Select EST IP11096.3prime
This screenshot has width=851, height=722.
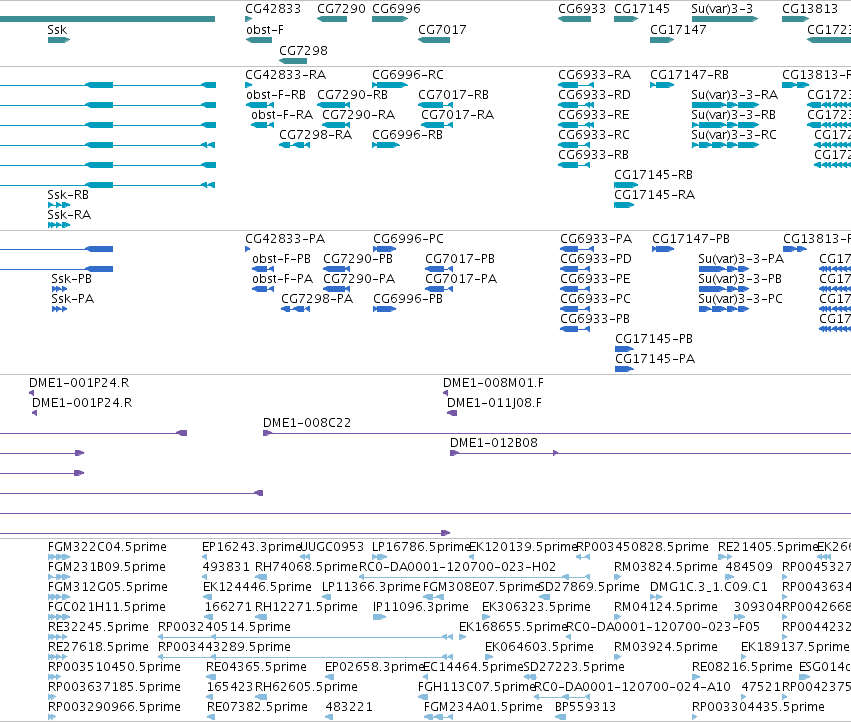click(421, 606)
